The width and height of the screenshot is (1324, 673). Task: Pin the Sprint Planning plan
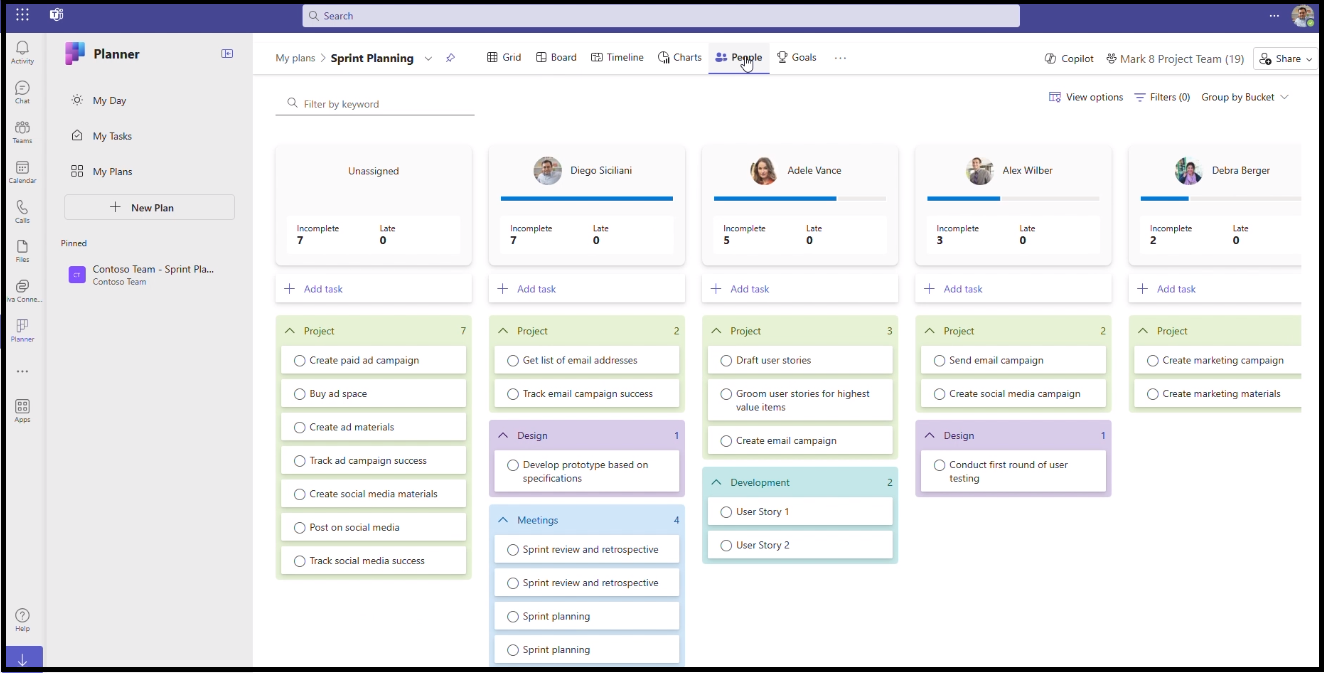click(450, 58)
